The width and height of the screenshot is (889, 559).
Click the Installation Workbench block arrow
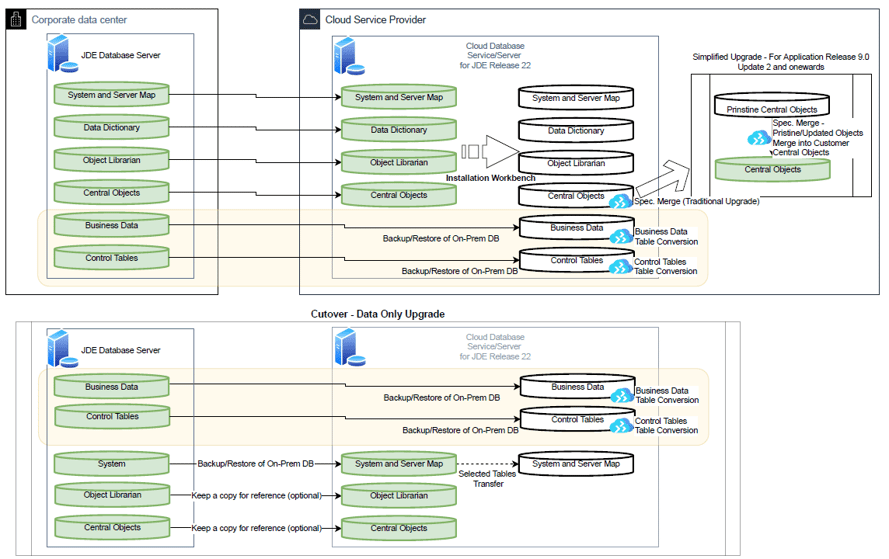490,151
